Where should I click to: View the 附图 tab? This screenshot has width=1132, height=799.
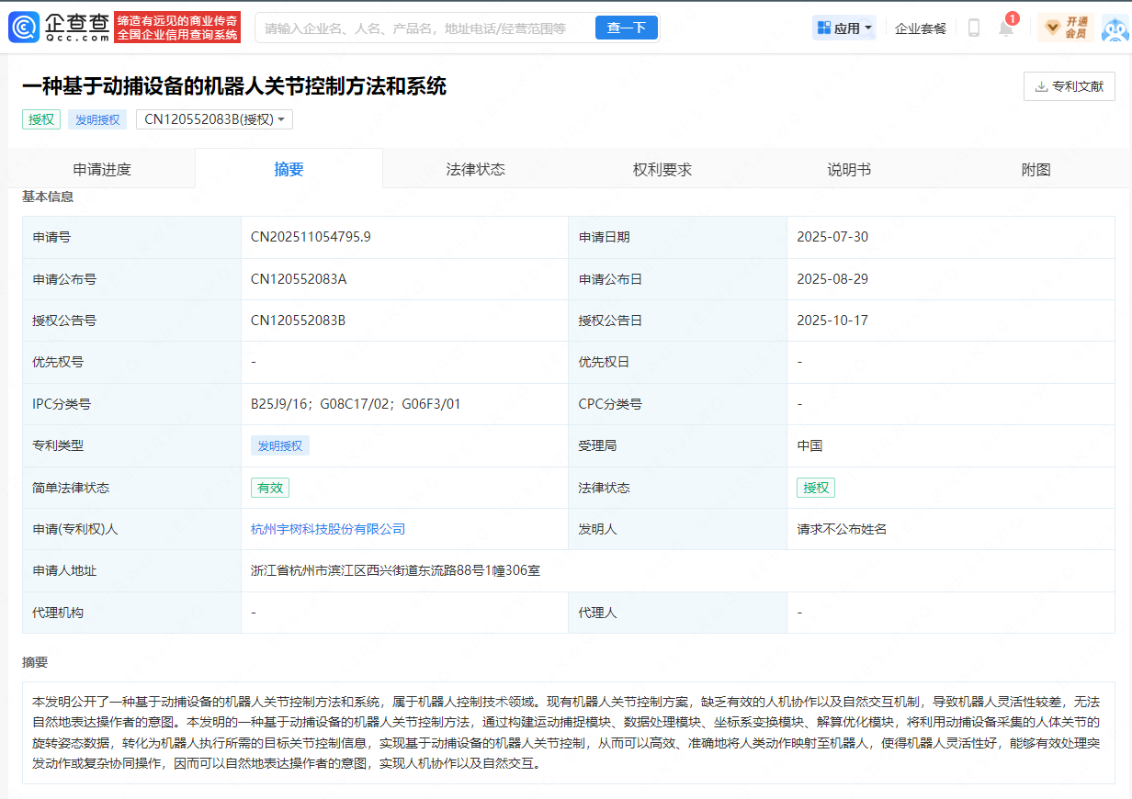1036,169
